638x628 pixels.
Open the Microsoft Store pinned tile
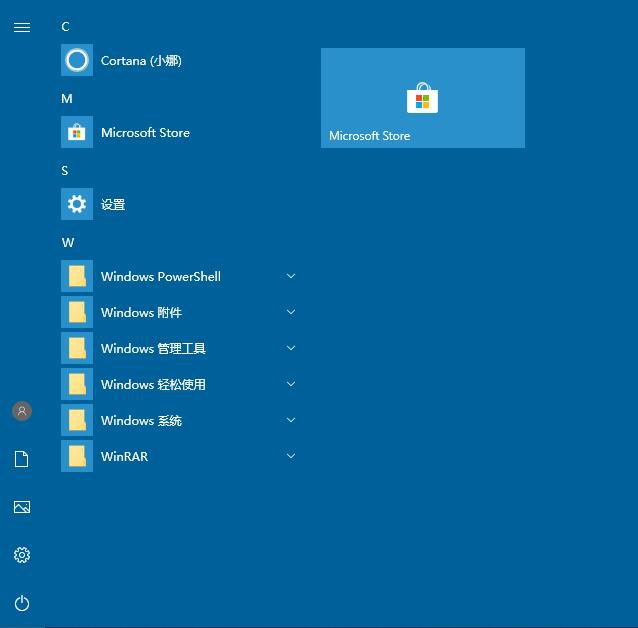coord(423,98)
